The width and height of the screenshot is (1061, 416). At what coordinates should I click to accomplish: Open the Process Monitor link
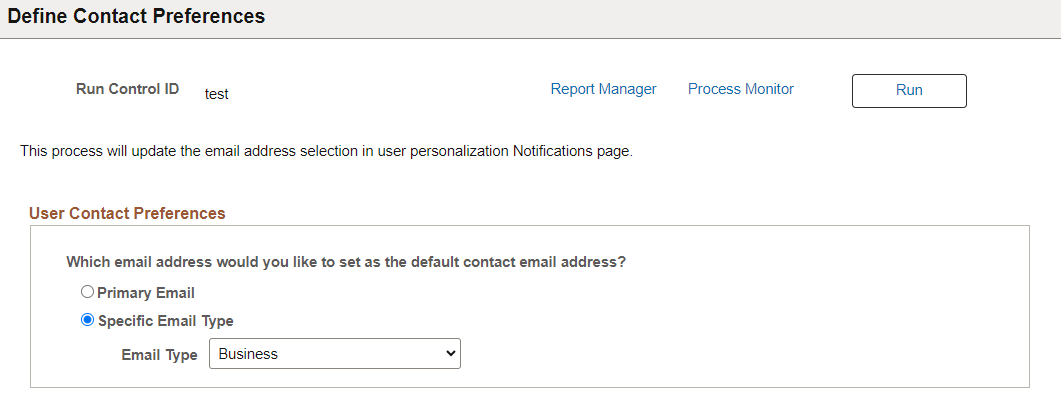tap(740, 89)
